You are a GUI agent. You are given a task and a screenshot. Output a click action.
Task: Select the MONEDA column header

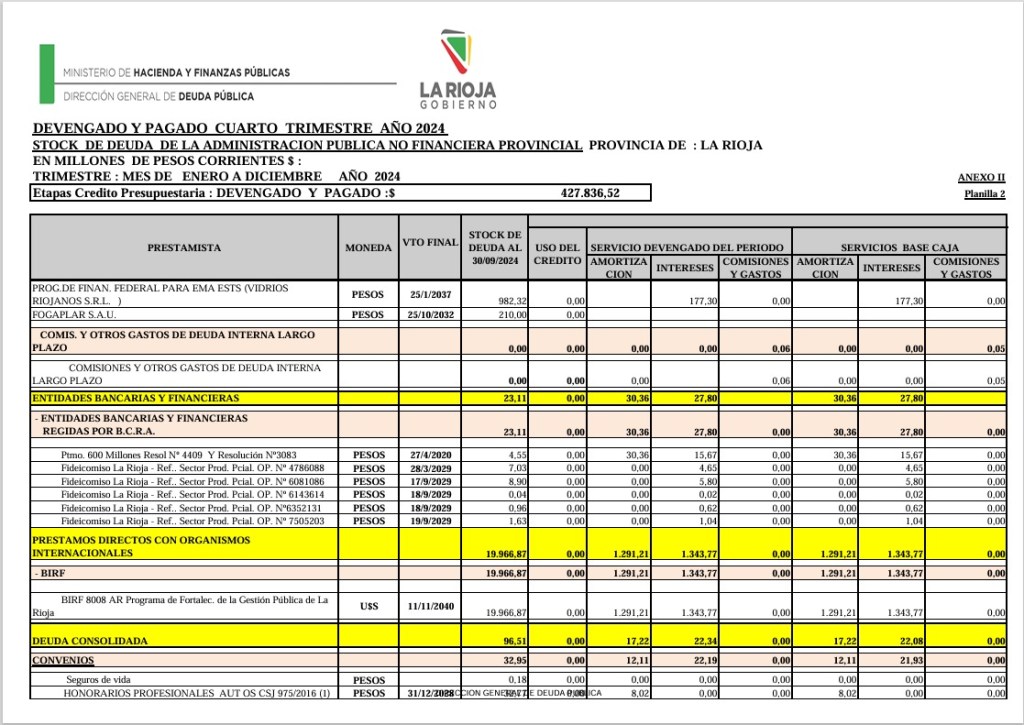pyautogui.click(x=368, y=248)
